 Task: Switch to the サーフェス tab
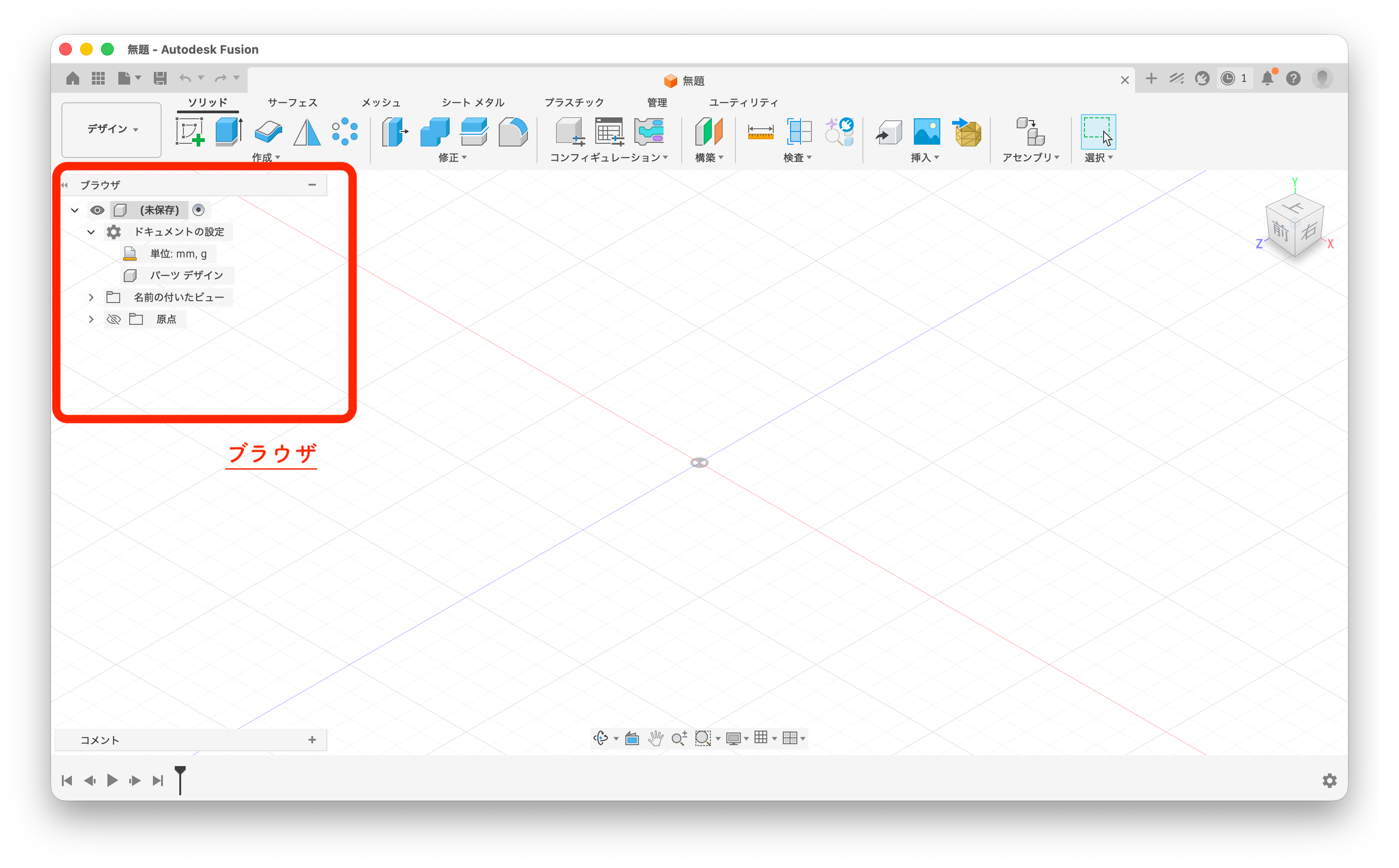pyautogui.click(x=292, y=102)
